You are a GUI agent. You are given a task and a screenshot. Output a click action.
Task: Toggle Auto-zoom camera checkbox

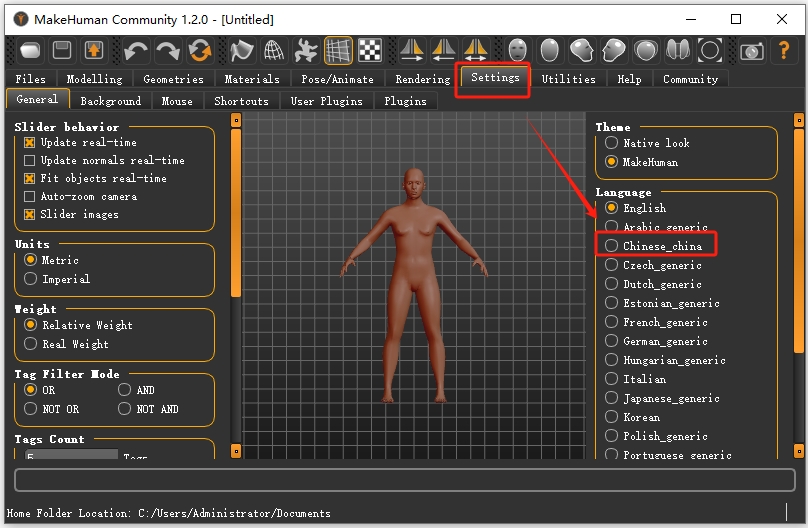29,196
